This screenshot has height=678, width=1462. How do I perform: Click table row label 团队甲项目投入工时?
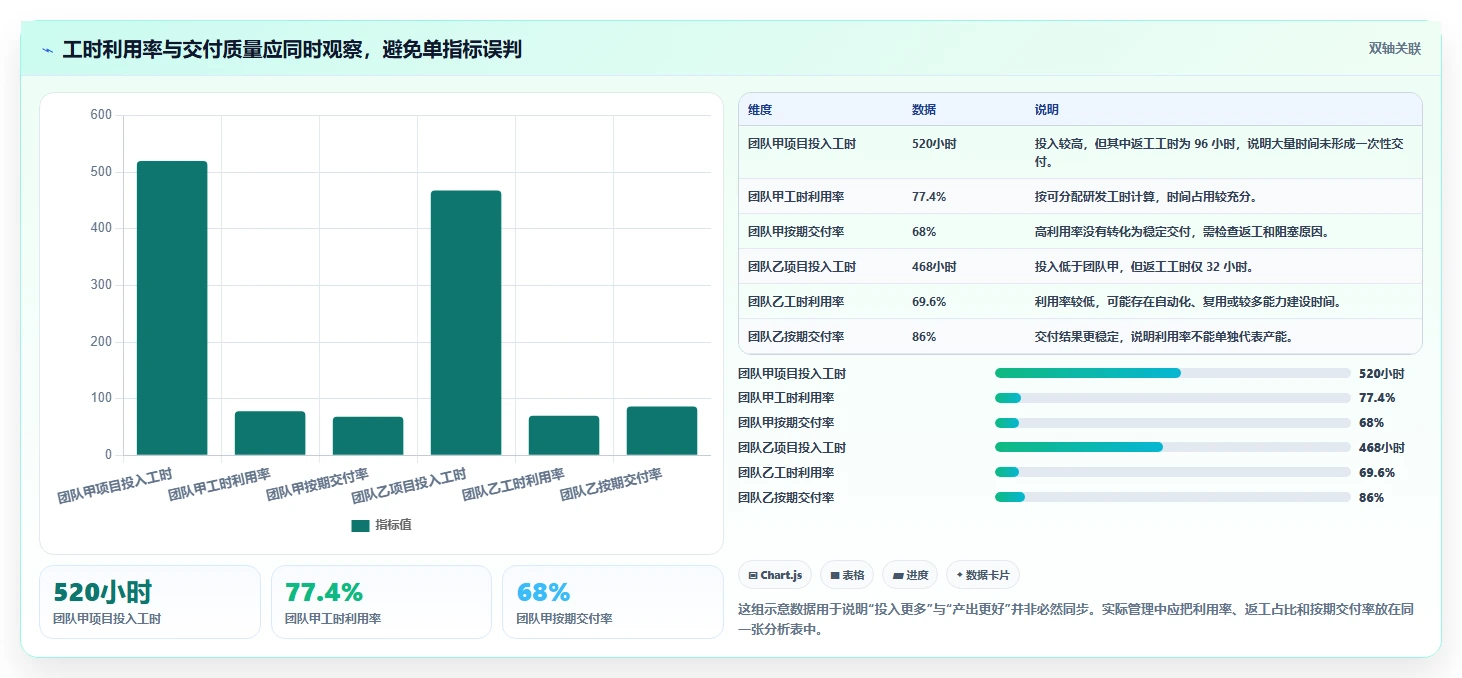click(x=802, y=144)
